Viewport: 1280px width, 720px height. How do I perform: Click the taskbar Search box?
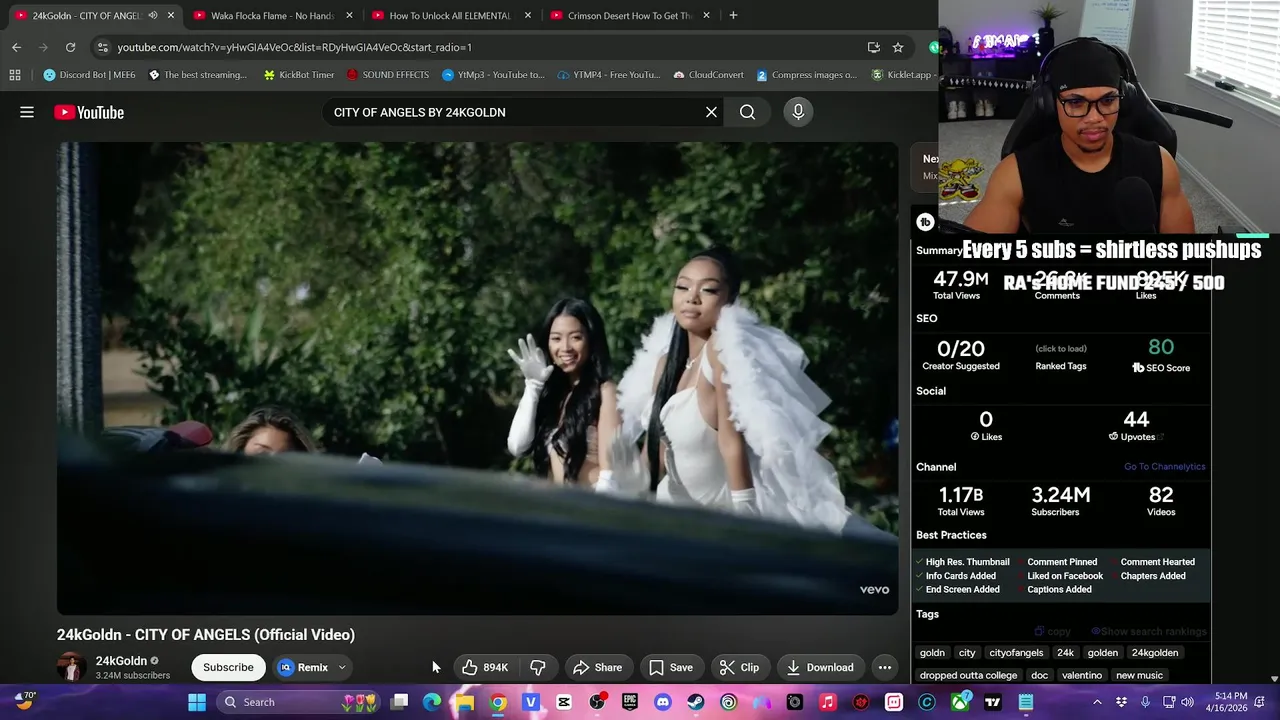tap(298, 702)
